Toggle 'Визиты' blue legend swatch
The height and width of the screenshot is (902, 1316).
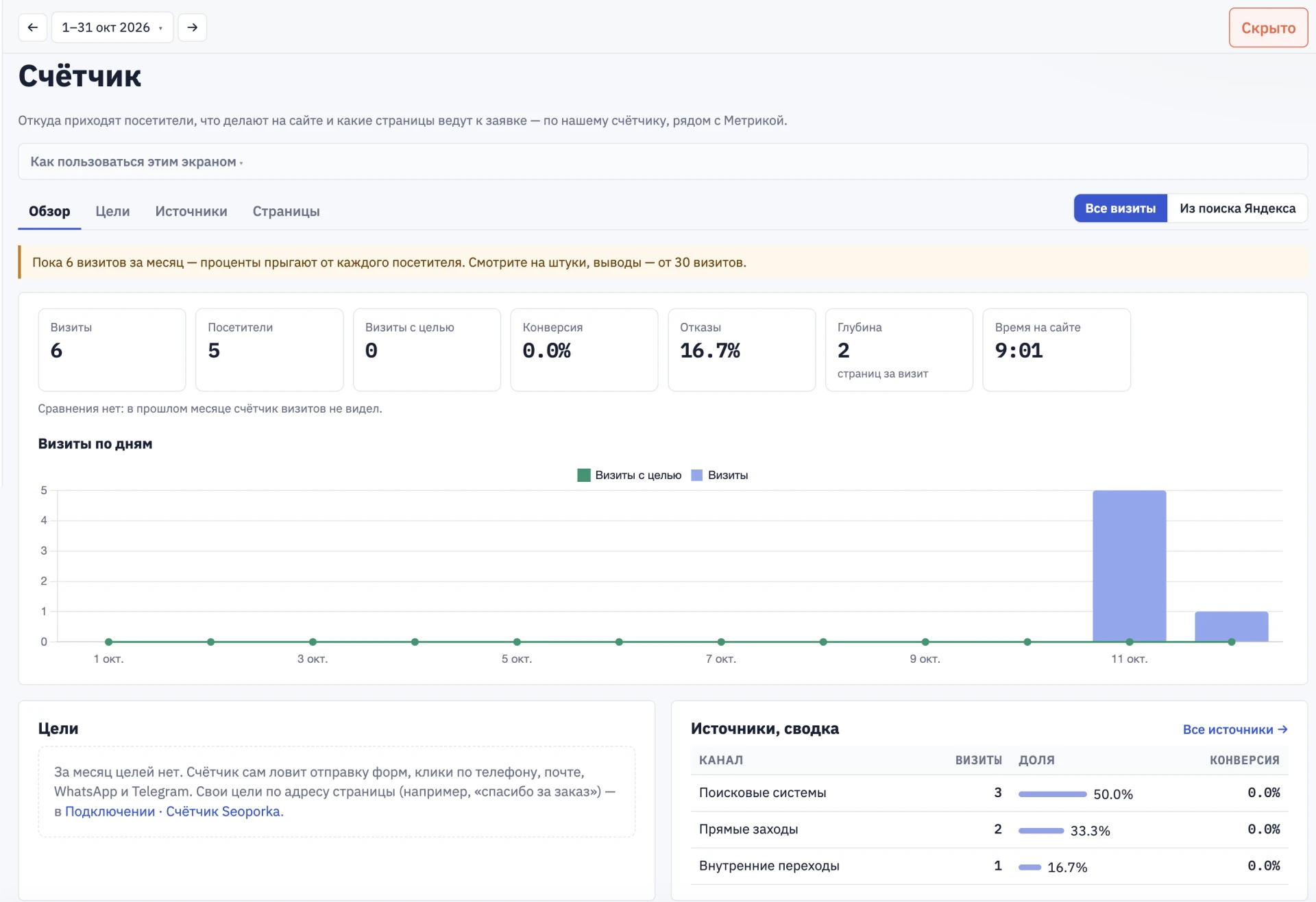coord(696,475)
